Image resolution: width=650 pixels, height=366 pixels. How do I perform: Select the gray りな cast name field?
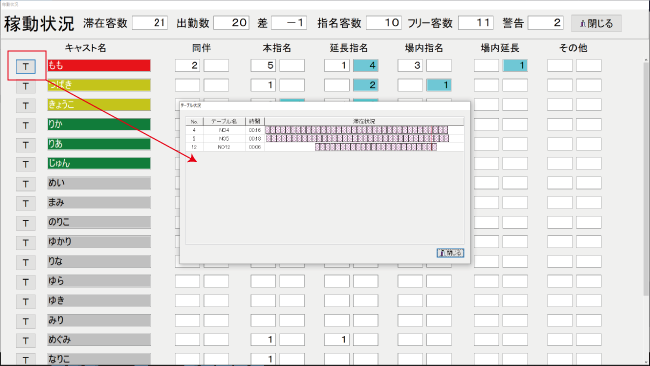click(x=99, y=261)
